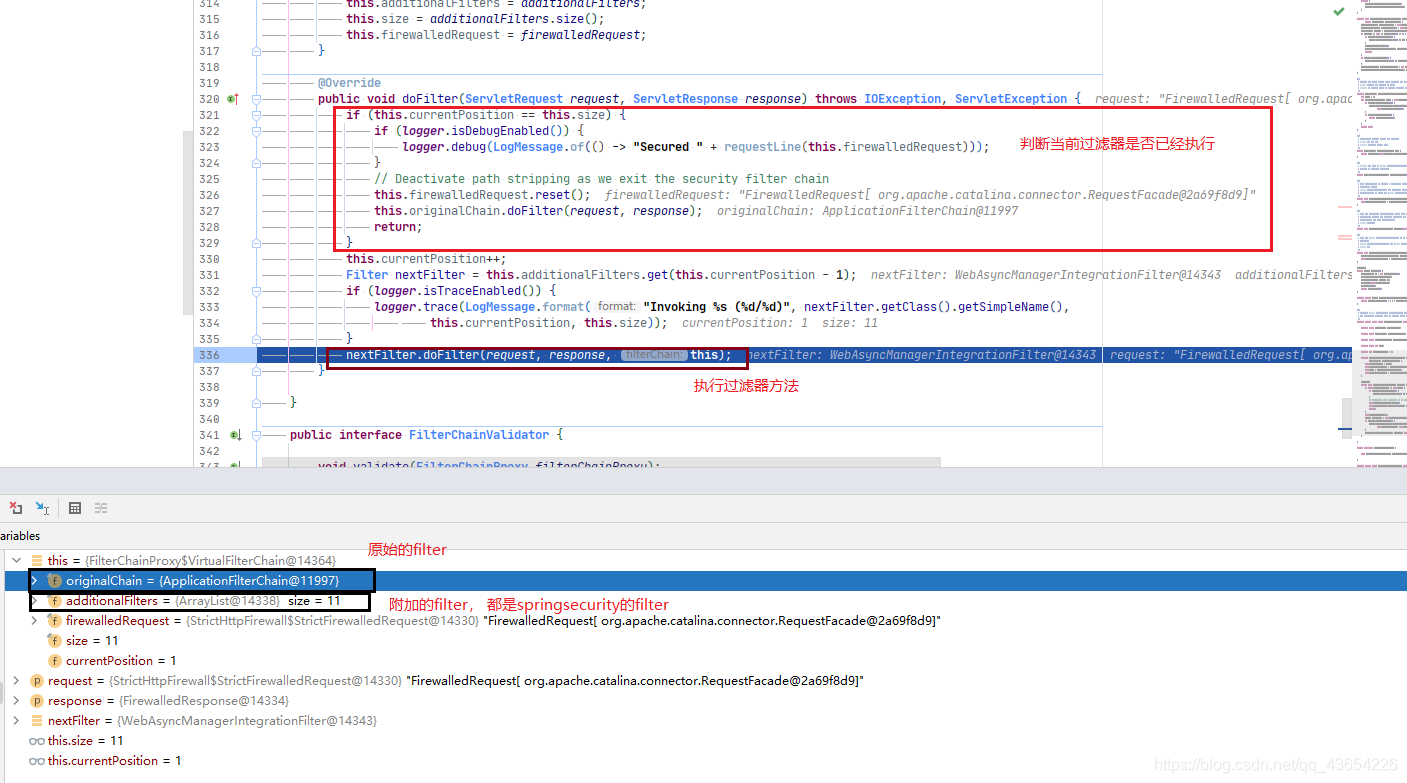Image resolution: width=1407 pixels, height=783 pixels.
Task: Click 'isTraceEnabled' on line 332
Action: click(472, 291)
